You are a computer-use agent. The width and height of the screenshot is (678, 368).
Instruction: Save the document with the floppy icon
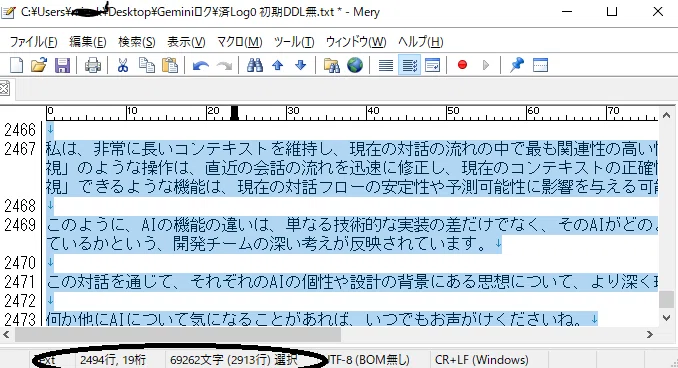click(62, 65)
